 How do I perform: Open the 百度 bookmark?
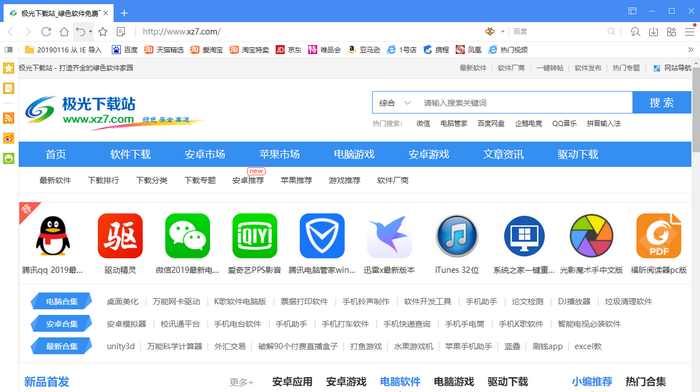click(125, 50)
